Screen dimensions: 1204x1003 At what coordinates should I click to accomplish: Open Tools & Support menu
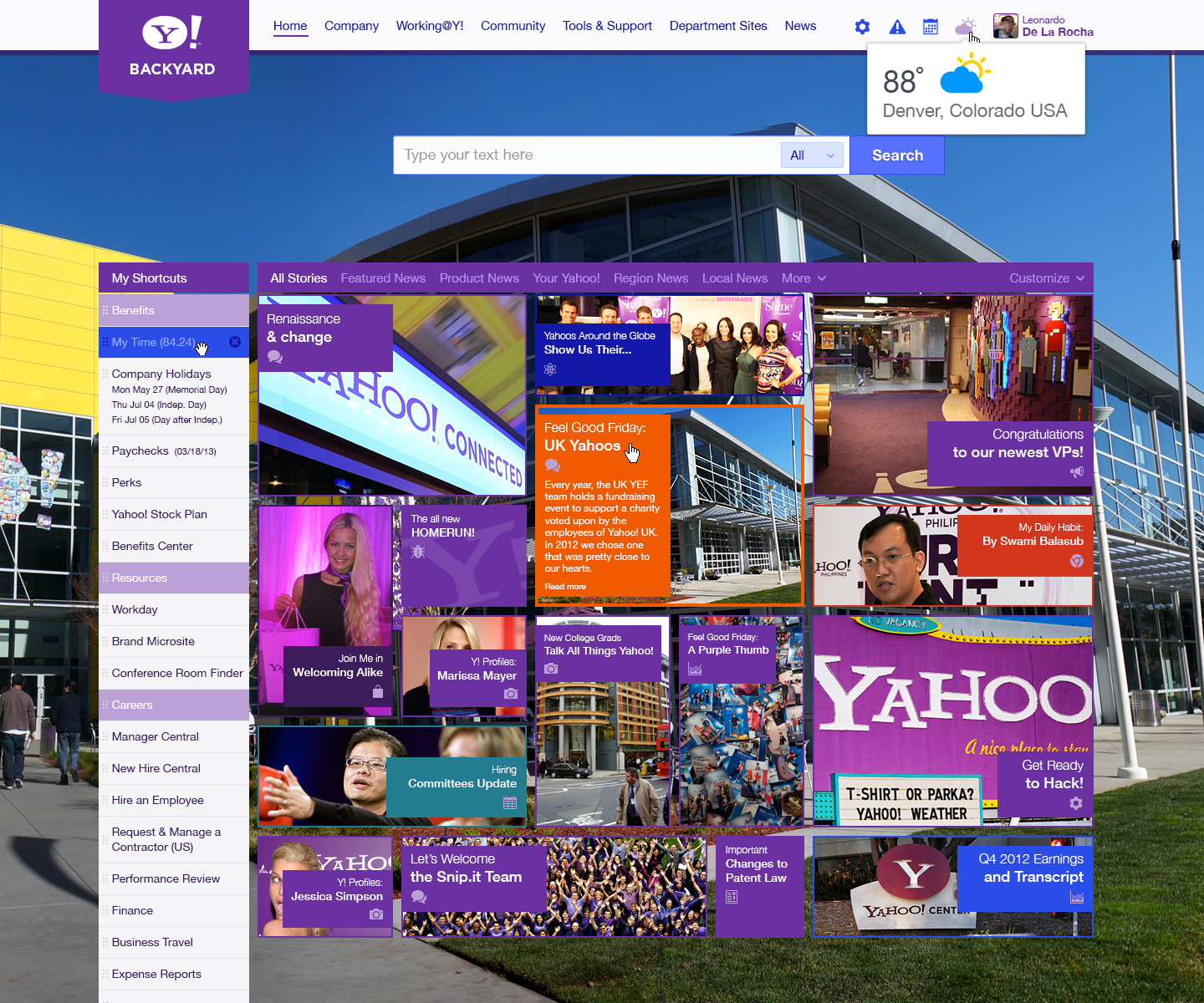(x=607, y=26)
